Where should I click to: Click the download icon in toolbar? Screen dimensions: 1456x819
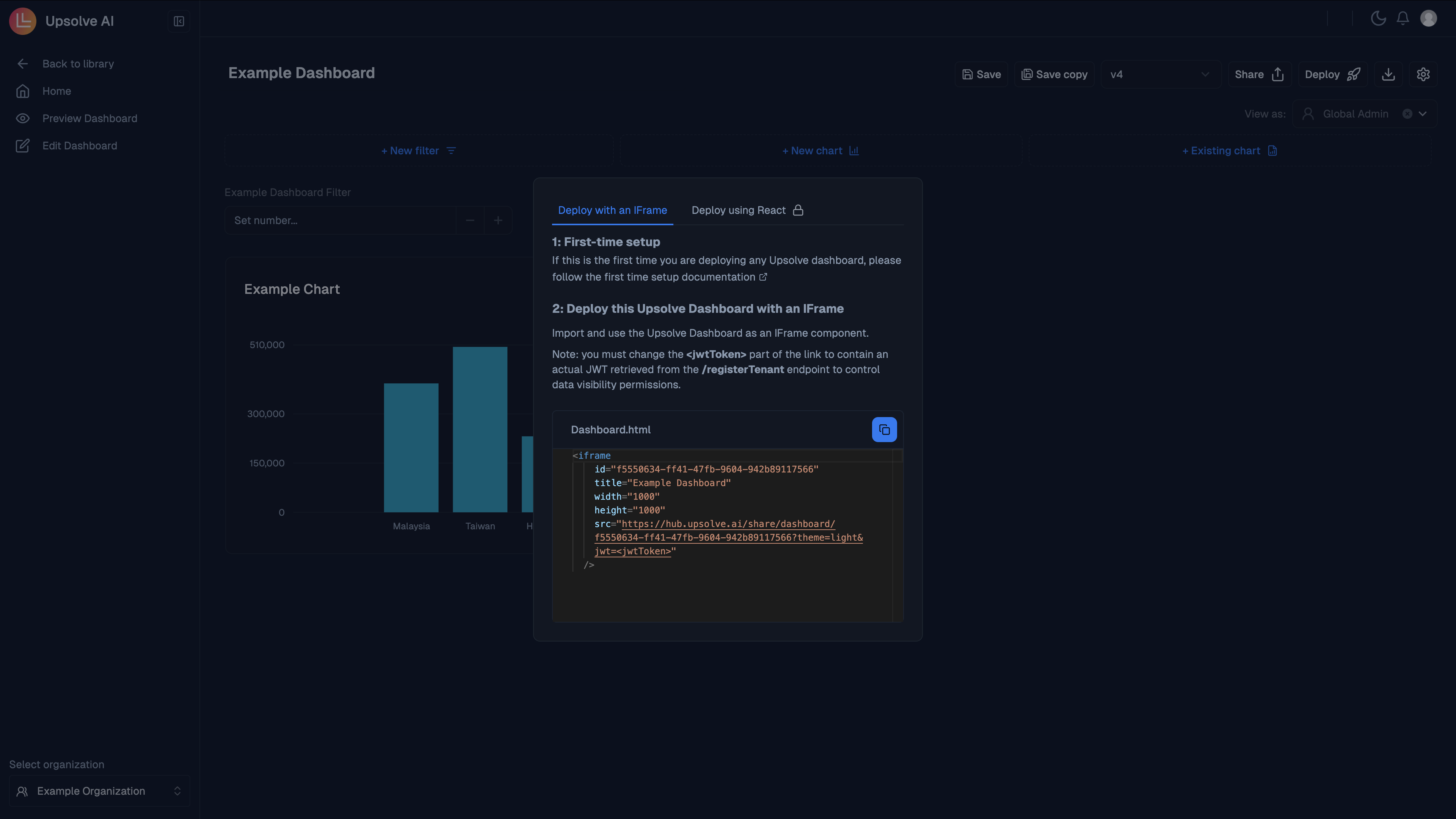coord(1388,74)
